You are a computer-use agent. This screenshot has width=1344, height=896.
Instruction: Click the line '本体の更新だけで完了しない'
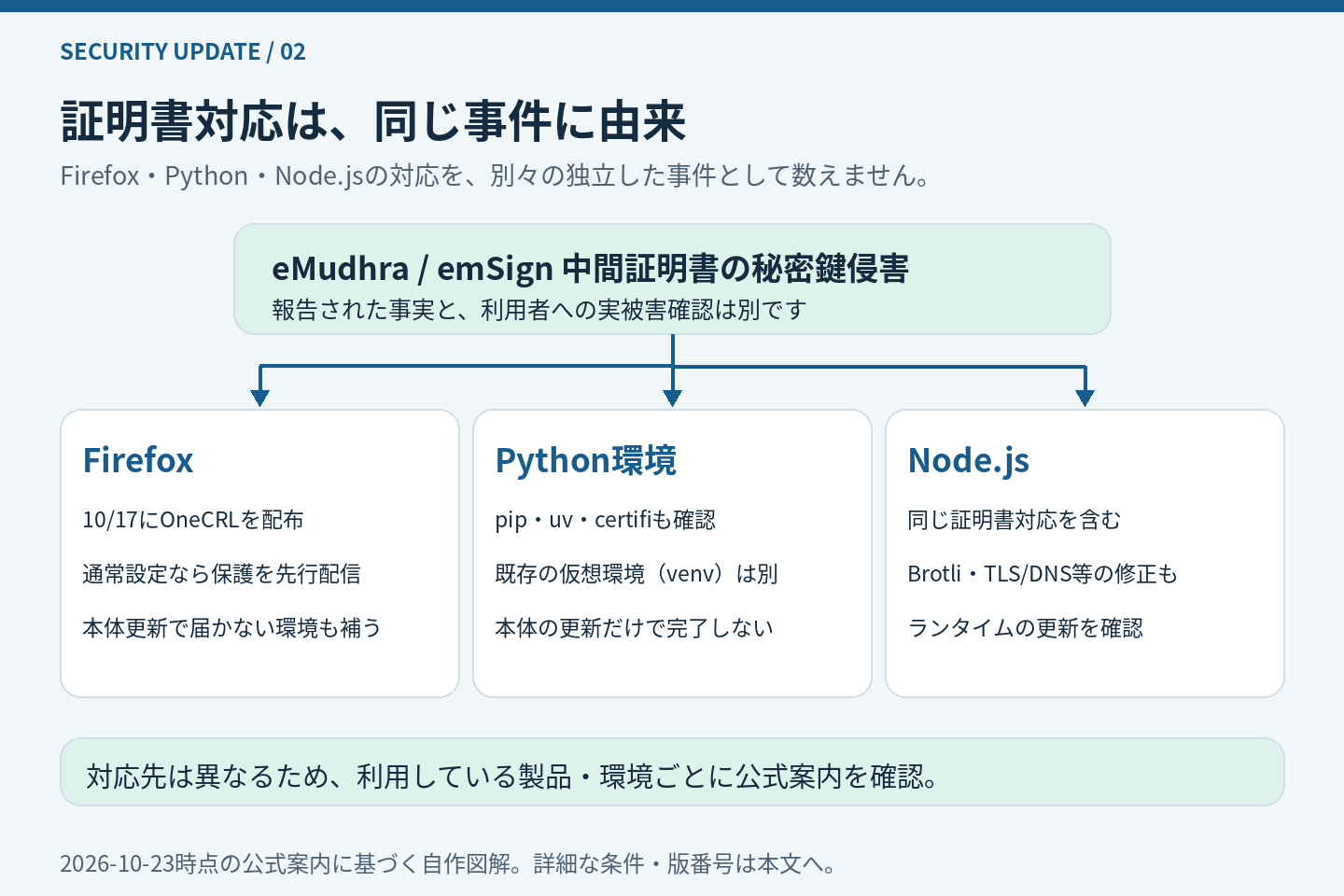635,628
